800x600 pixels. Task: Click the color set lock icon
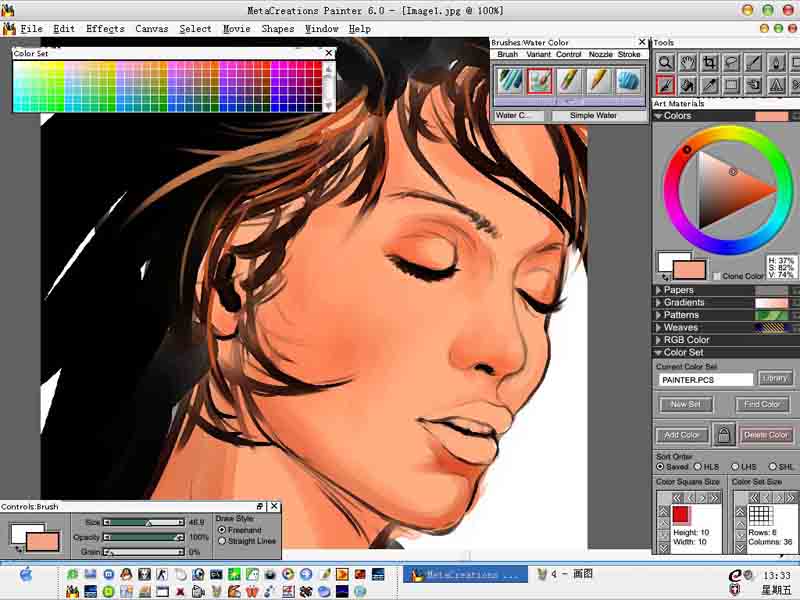pyautogui.click(x=723, y=435)
